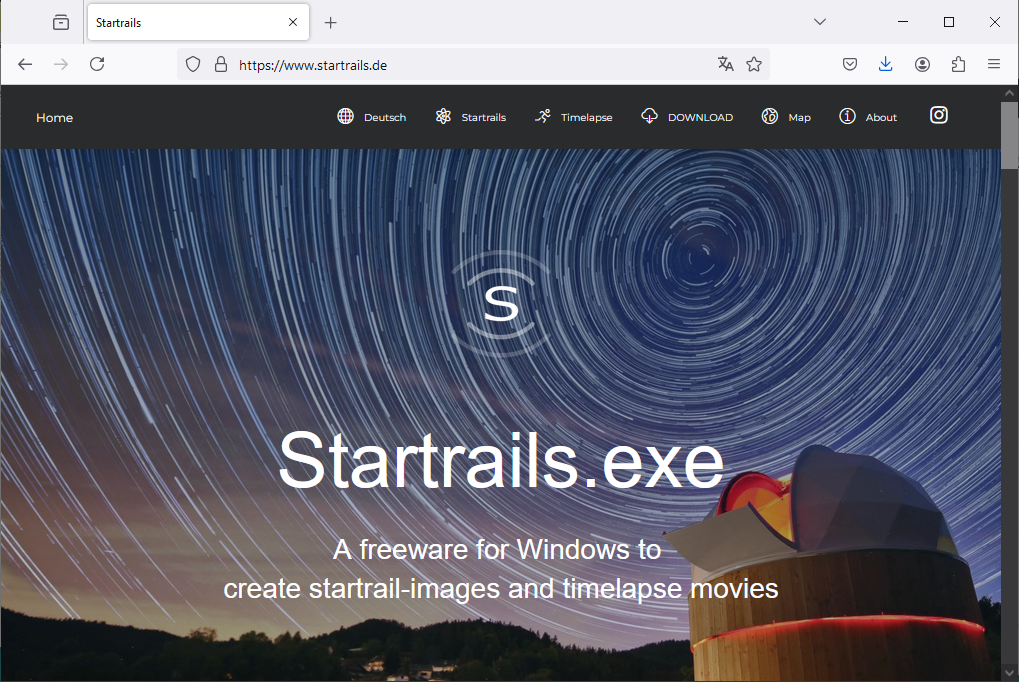Click 'A freeware for Windows to' text
1019x682 pixels.
pos(497,550)
